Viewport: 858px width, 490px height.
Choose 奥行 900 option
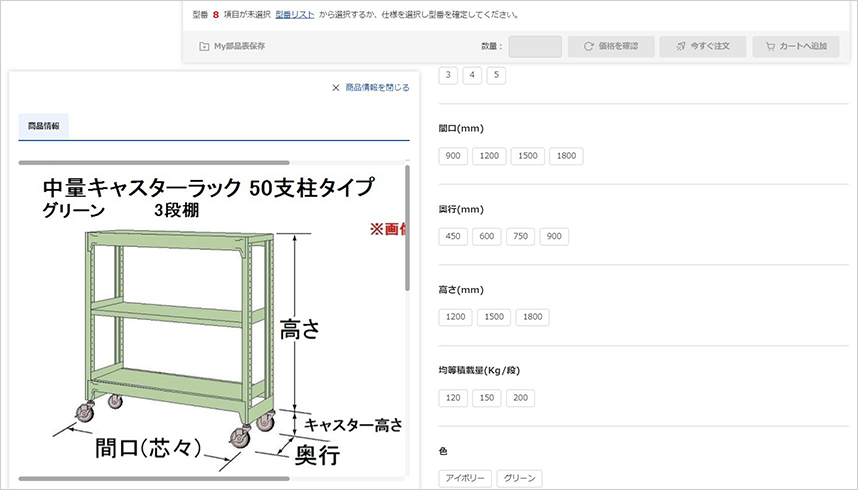pos(554,237)
